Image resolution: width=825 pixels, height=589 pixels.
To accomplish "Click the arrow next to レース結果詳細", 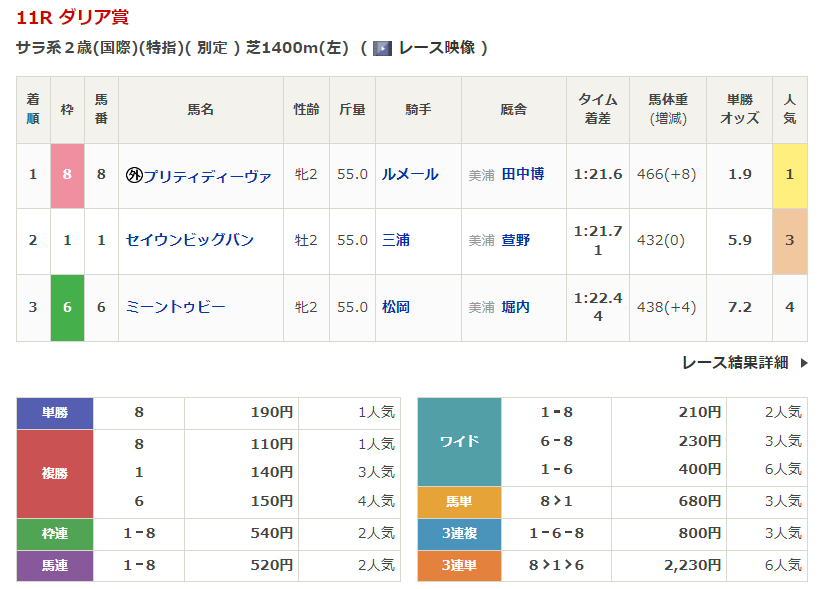I will coord(803,363).
